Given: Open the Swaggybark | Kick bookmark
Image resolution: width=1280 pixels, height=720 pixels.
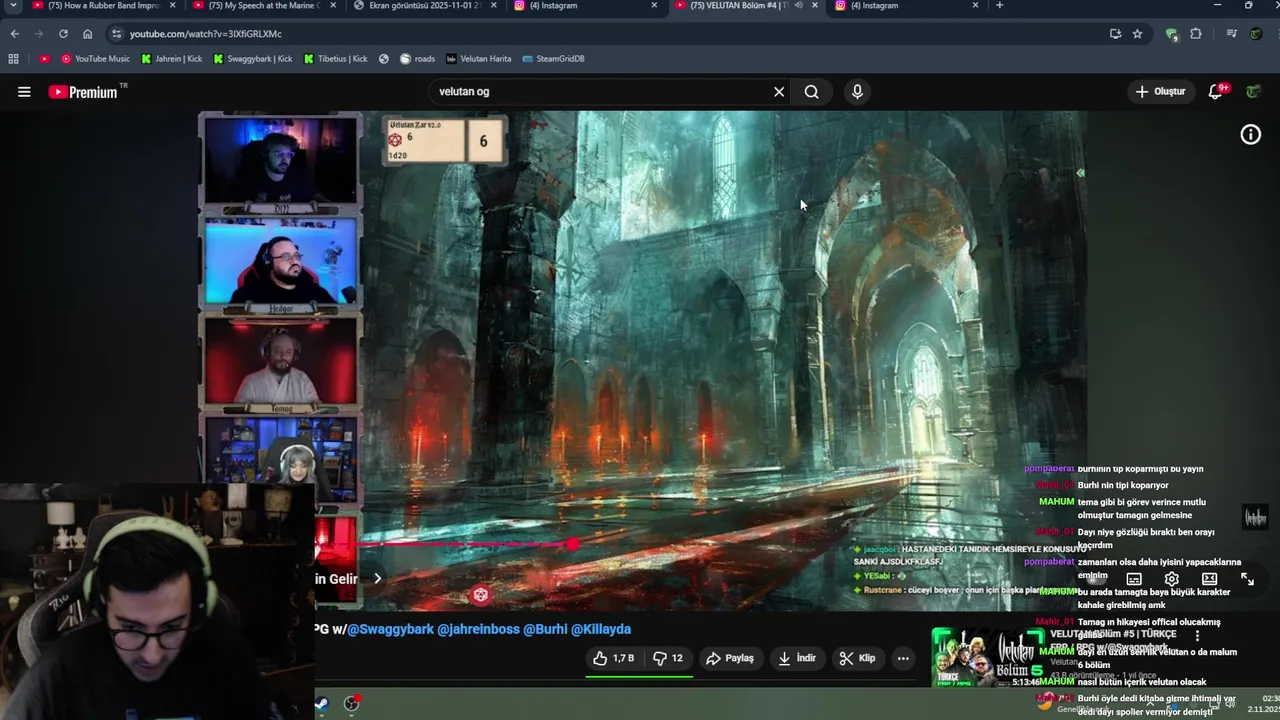Looking at the screenshot, I should pyautogui.click(x=253, y=59).
